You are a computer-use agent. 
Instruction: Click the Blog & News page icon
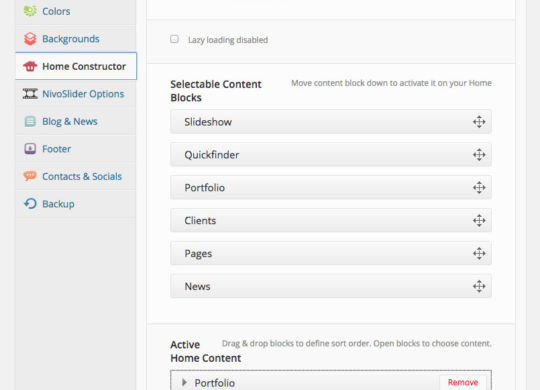coord(30,121)
